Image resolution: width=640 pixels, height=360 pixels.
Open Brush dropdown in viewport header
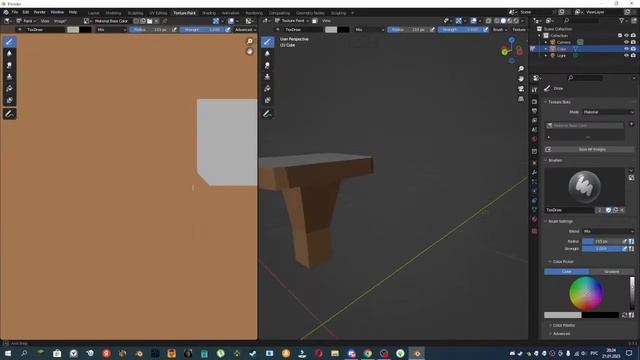pyautogui.click(x=500, y=30)
